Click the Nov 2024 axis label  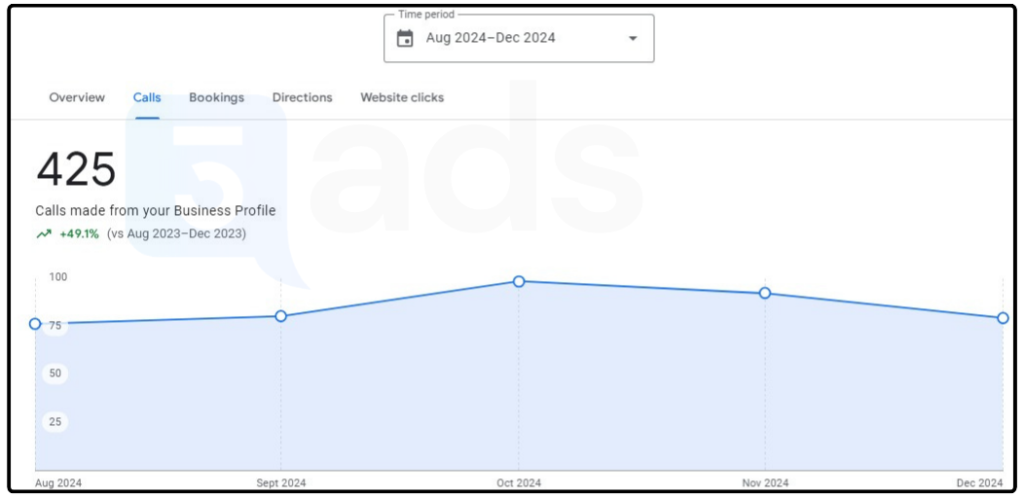[765, 483]
